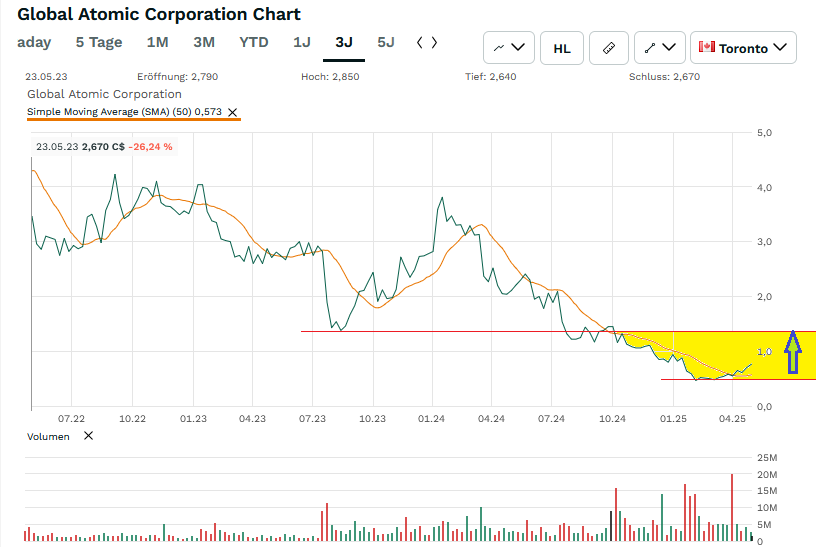The image size is (816, 547).
Task: Activate the ruler measurement tool
Action: click(609, 48)
